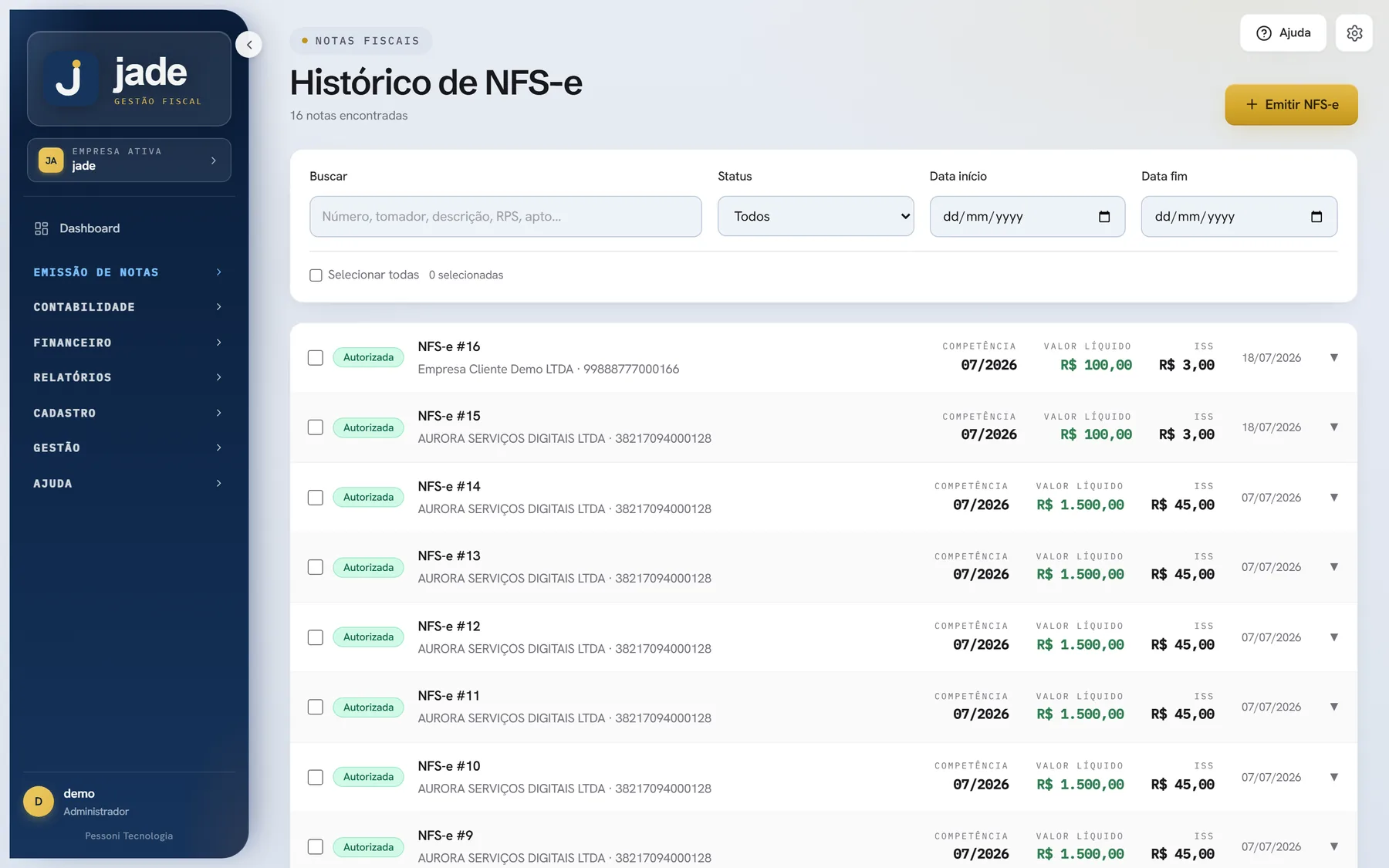Click the NFS-e #16 title
Viewport: 1389px width, 868px height.
(449, 346)
